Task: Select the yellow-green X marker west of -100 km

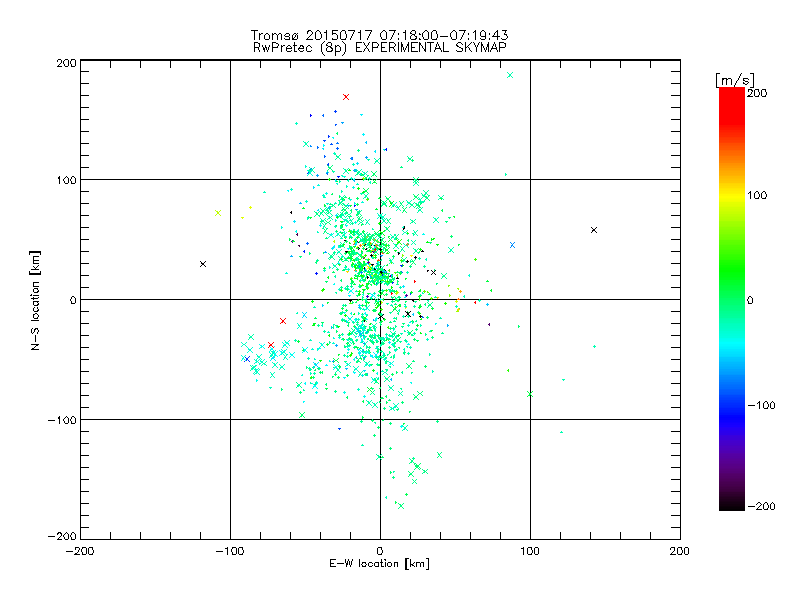Action: [218, 213]
